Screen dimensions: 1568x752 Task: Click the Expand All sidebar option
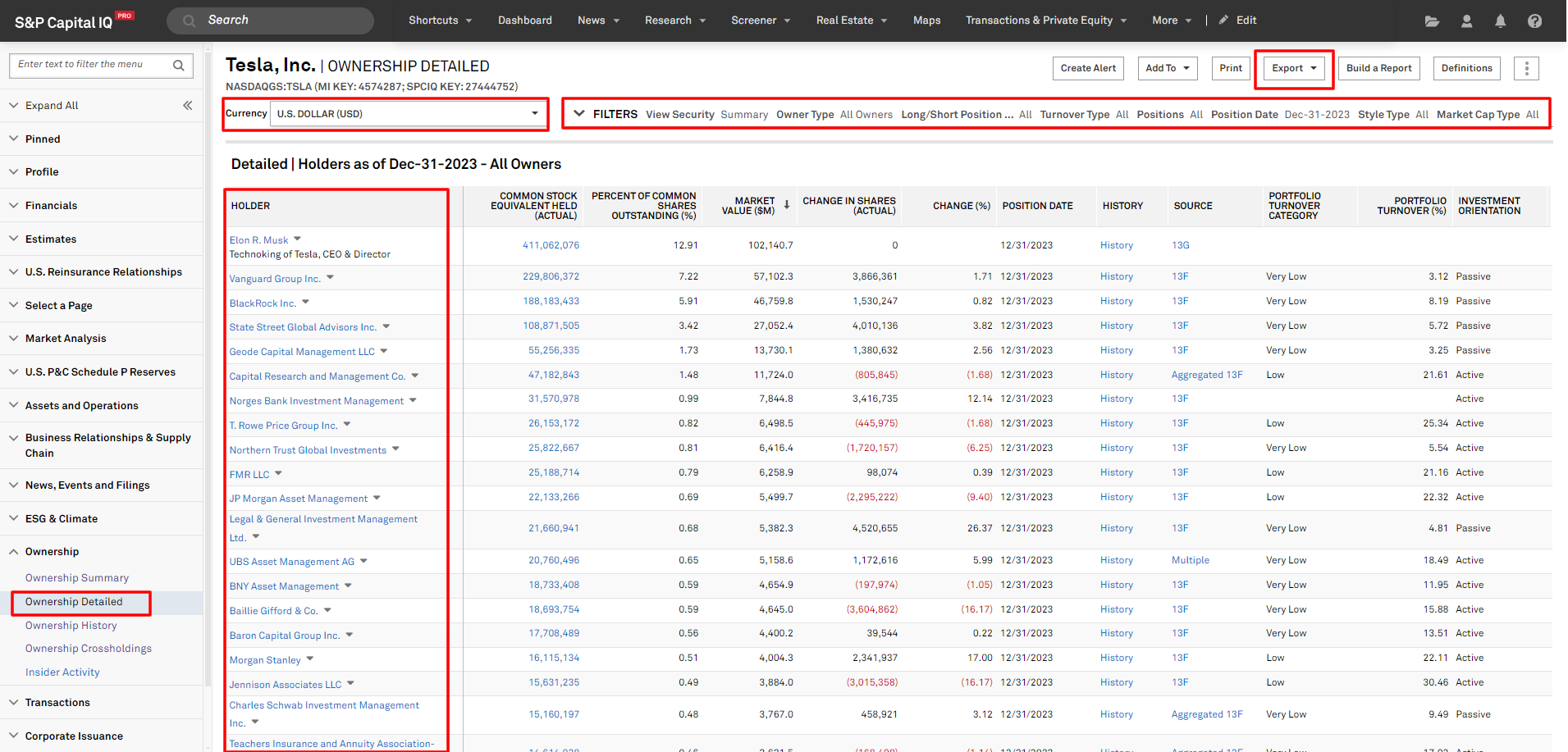pyautogui.click(x=52, y=106)
